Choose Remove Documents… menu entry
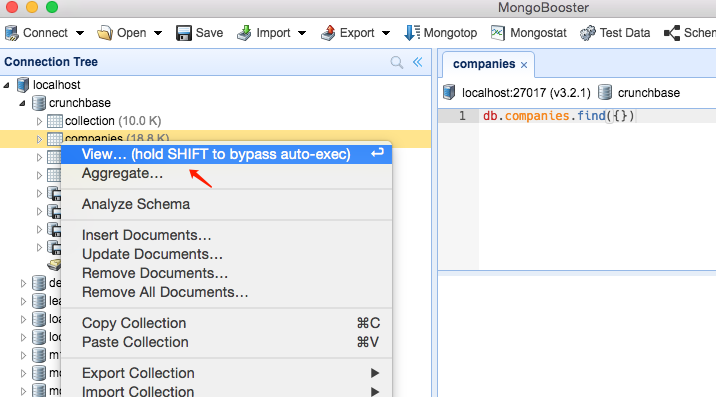Image resolution: width=716 pixels, height=397 pixels. click(226, 273)
